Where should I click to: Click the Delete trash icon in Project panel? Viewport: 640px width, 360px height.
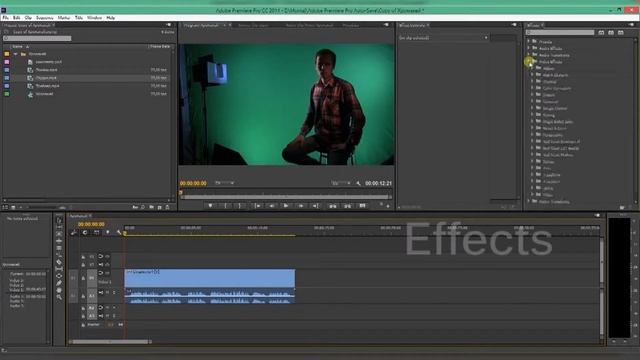tap(167, 207)
